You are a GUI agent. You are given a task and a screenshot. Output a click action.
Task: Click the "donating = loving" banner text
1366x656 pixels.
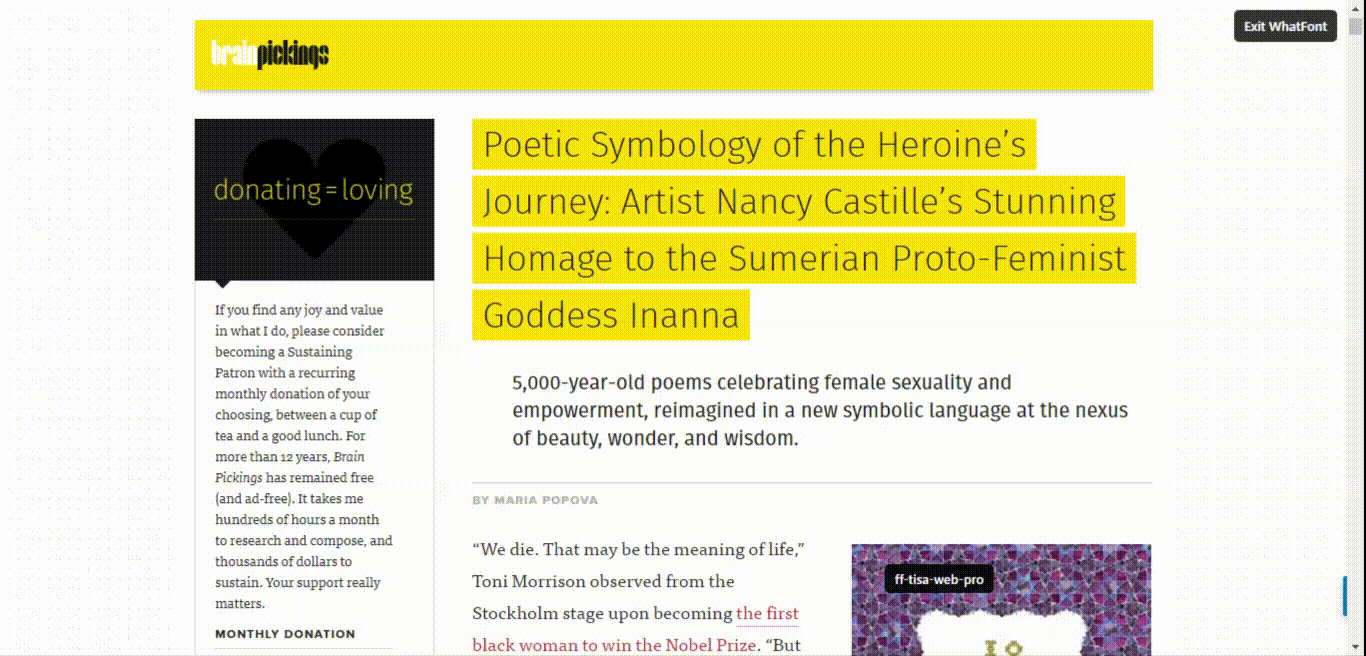[x=313, y=190]
